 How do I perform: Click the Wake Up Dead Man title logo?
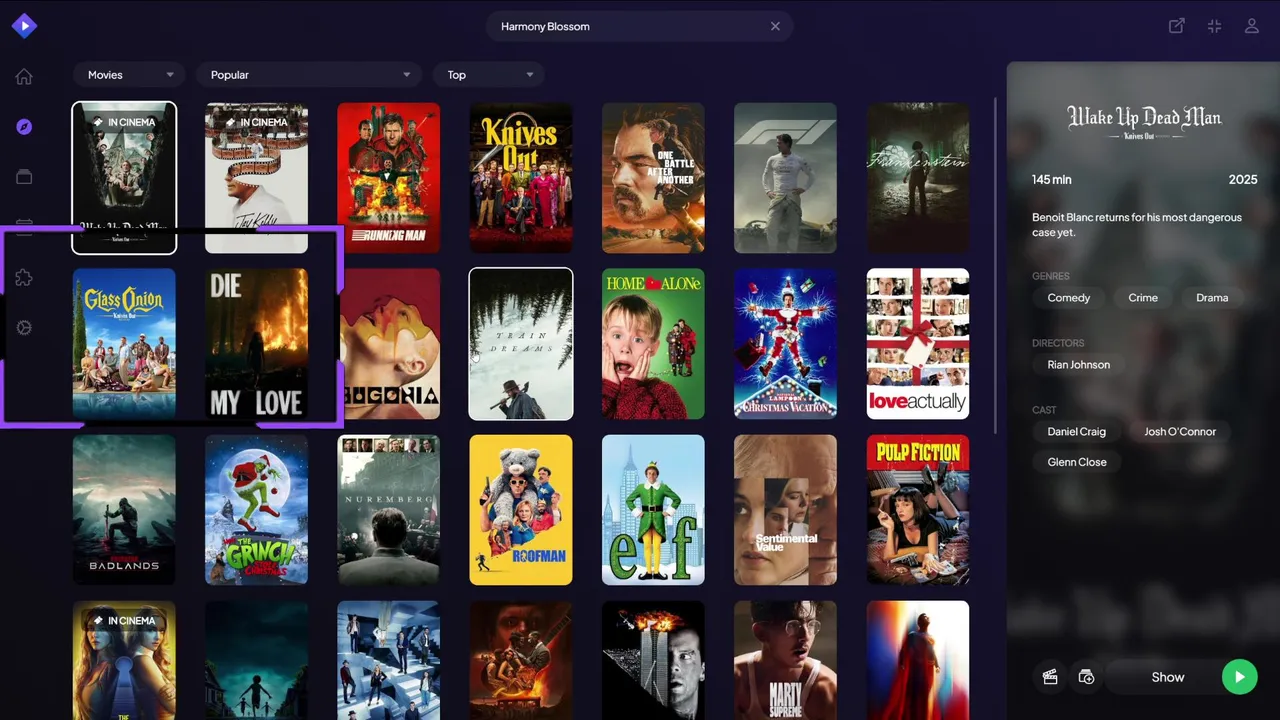[1144, 122]
